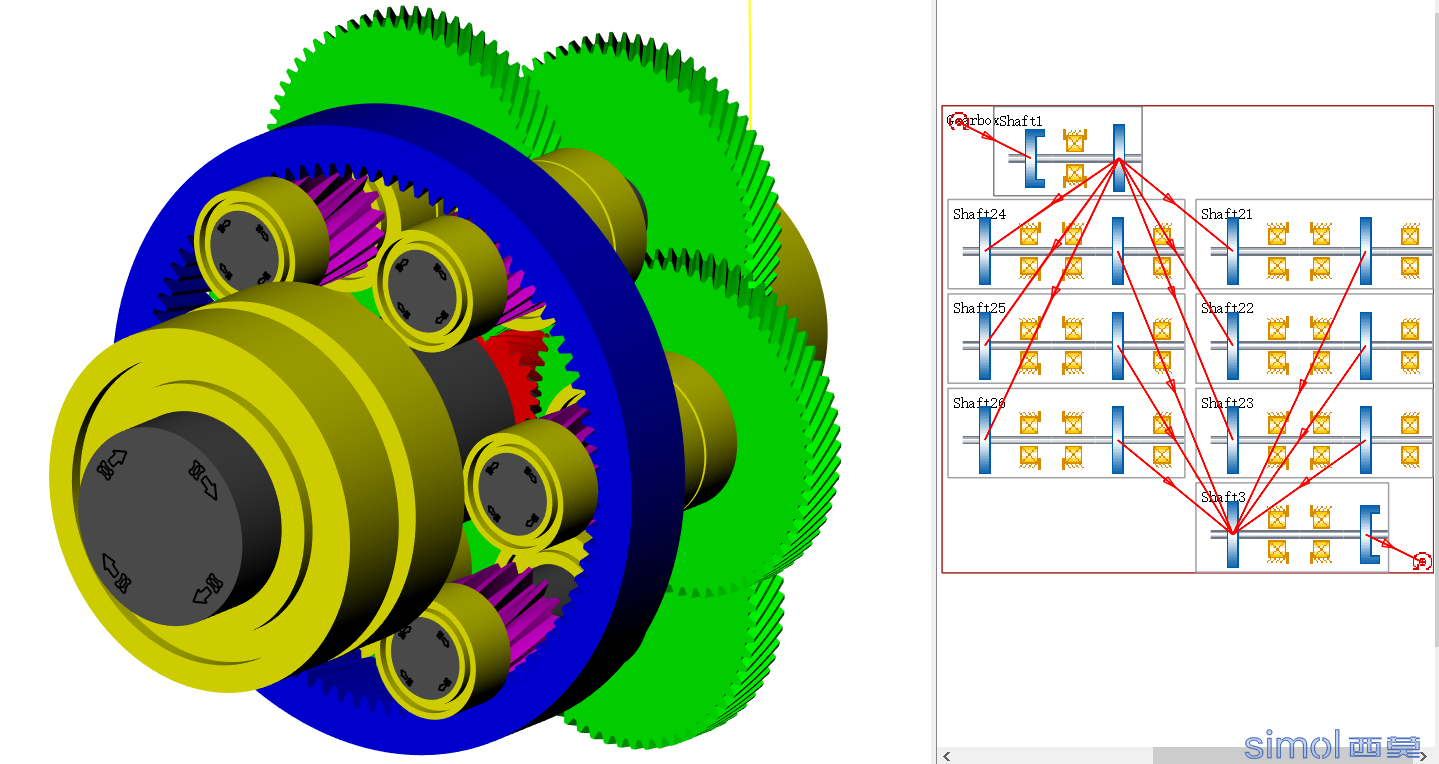Select lower end bearing on Shaft21

[x=1410, y=267]
